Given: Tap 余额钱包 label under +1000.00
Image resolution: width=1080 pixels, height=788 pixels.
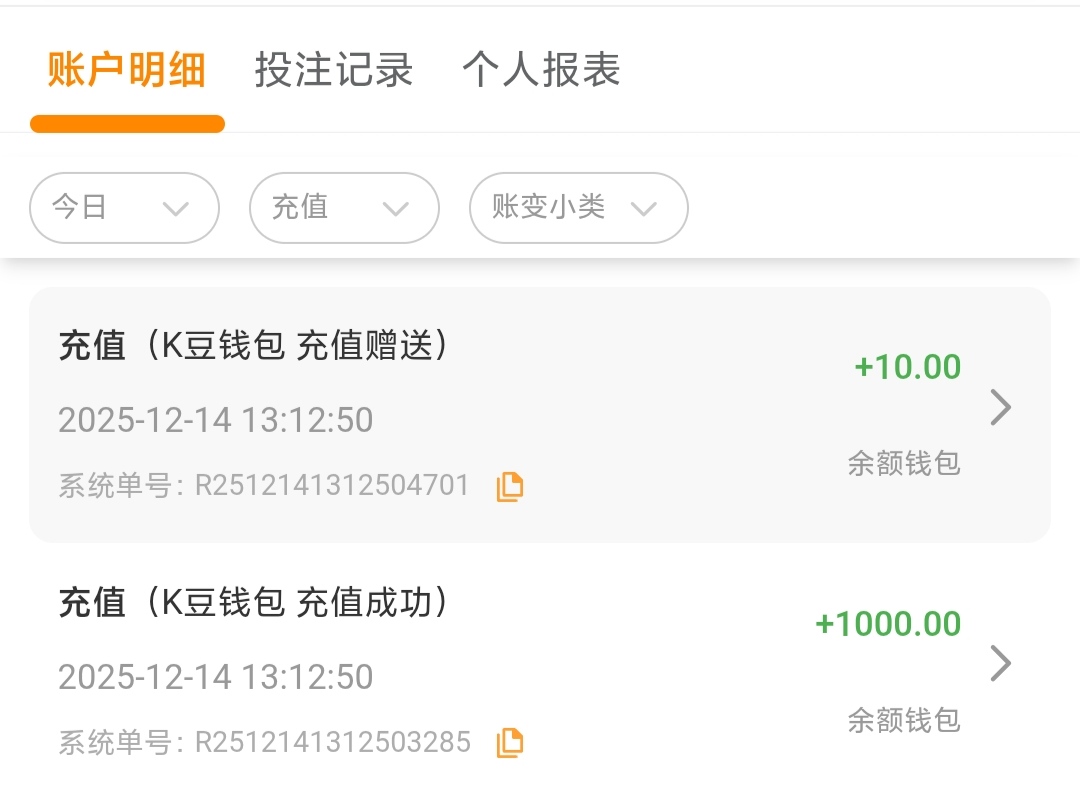Looking at the screenshot, I should pyautogui.click(x=904, y=719).
